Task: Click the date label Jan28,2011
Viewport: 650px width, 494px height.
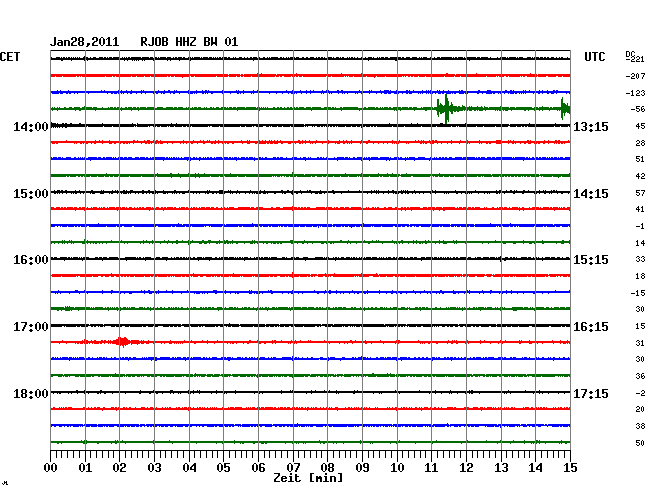Action: tap(85, 42)
